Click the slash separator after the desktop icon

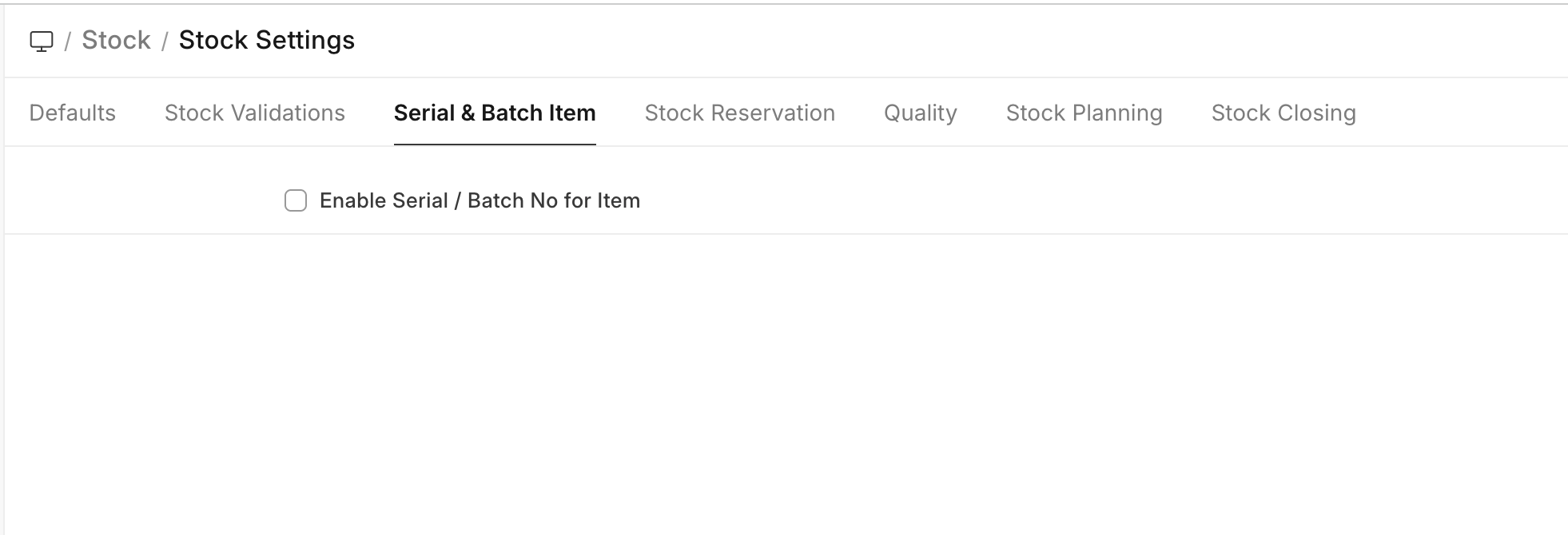68,41
